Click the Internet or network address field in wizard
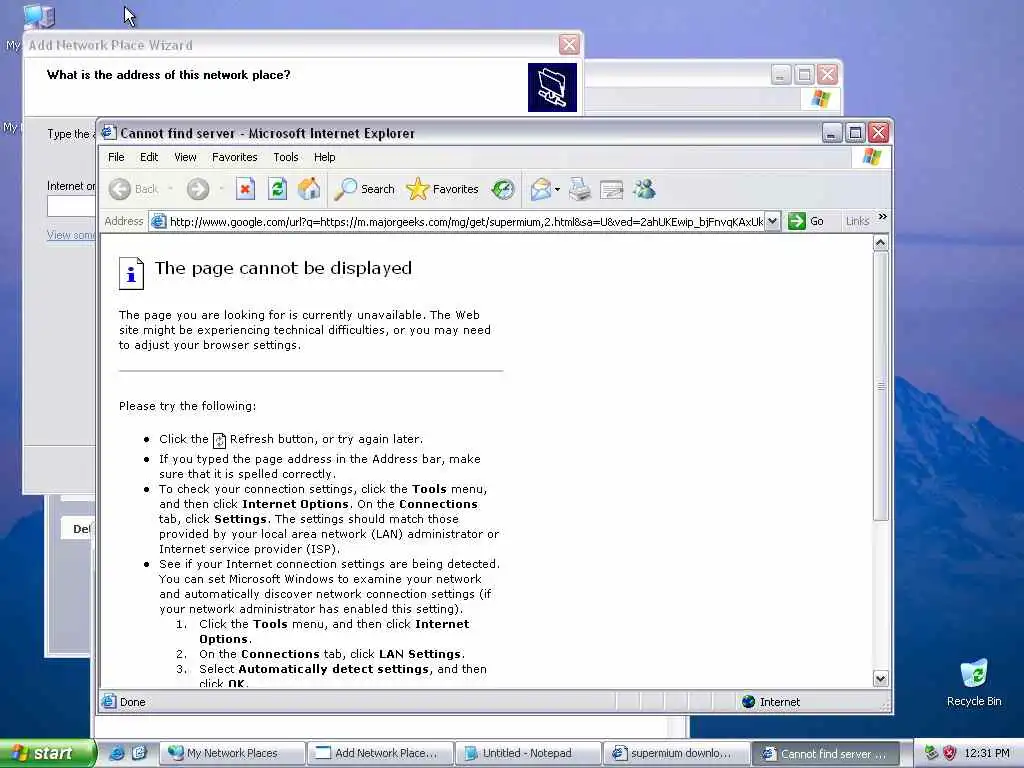The width and height of the screenshot is (1024, 768). (71, 206)
